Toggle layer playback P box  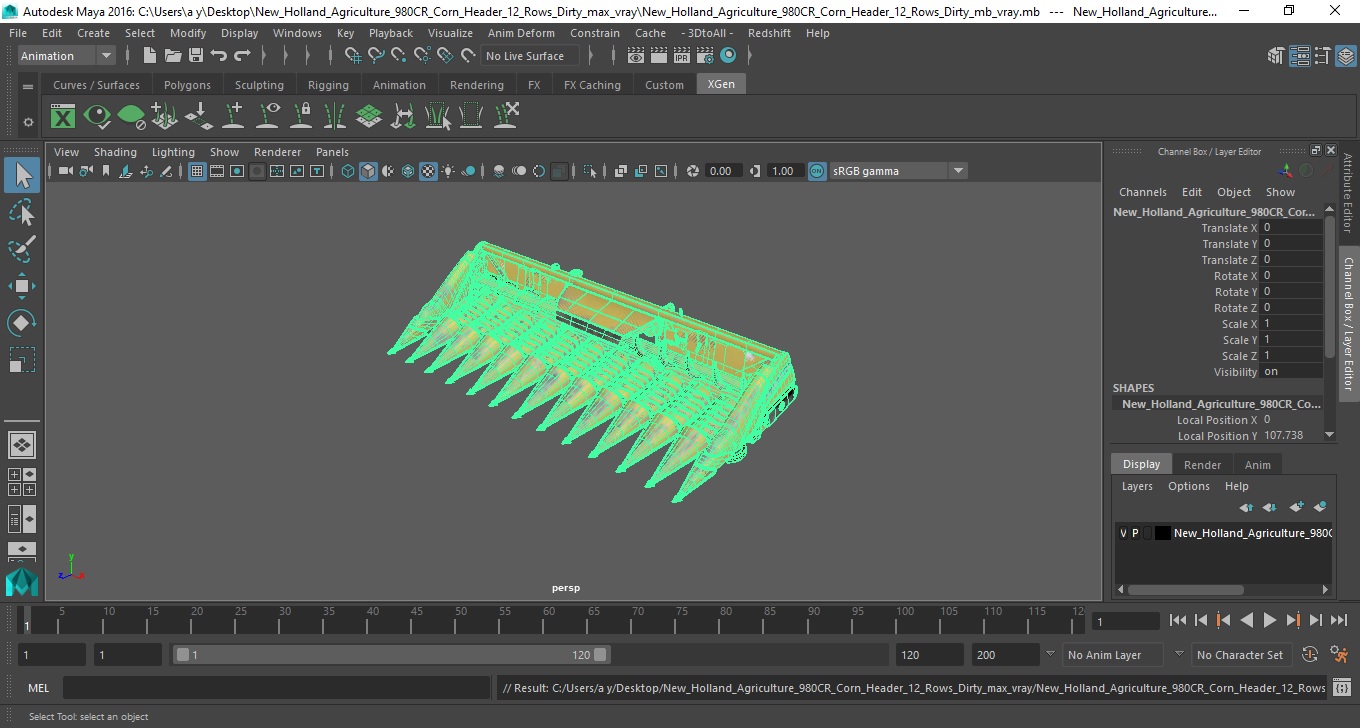(x=1135, y=533)
